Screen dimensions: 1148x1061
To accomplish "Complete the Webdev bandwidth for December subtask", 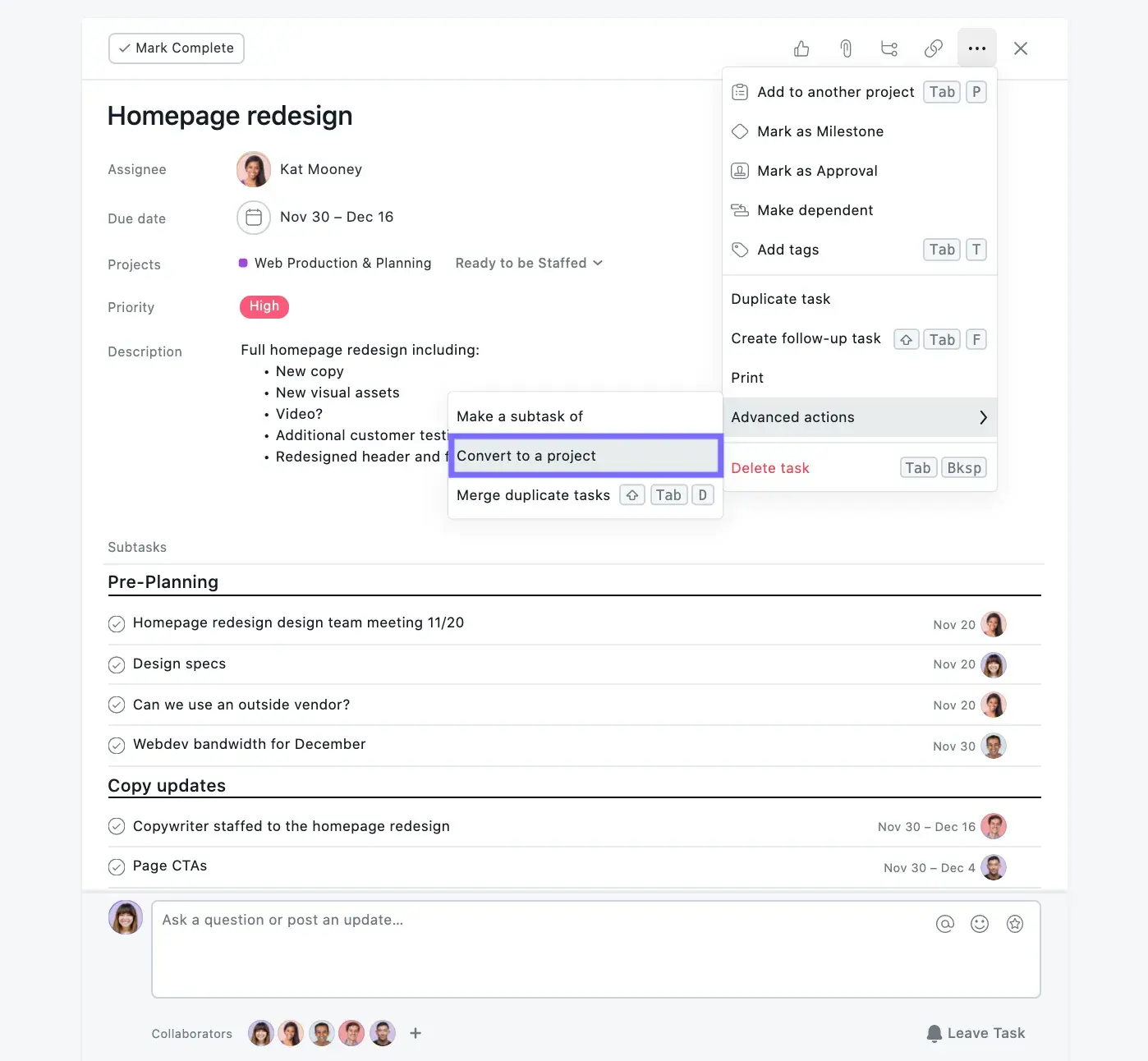I will (117, 746).
